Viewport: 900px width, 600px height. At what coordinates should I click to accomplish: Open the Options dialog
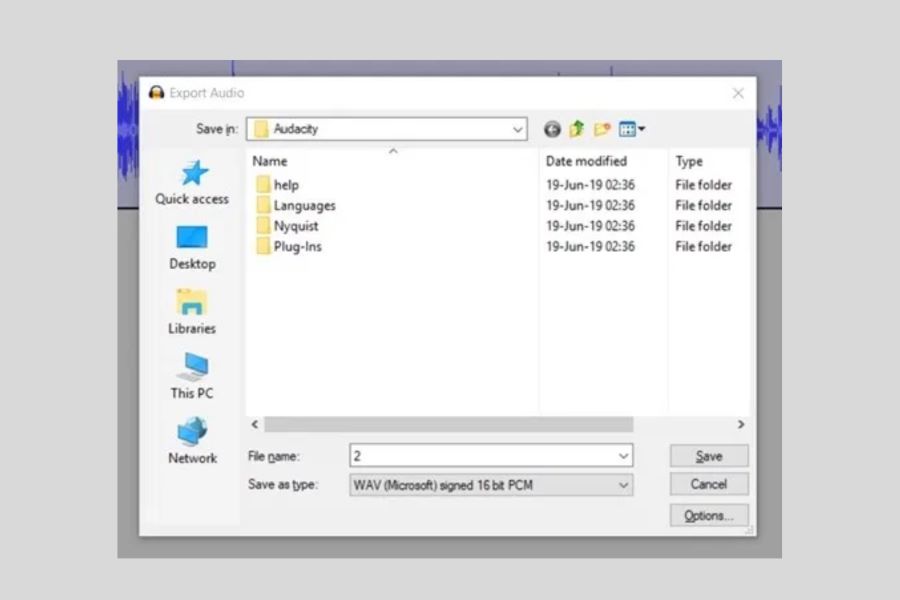pos(708,515)
